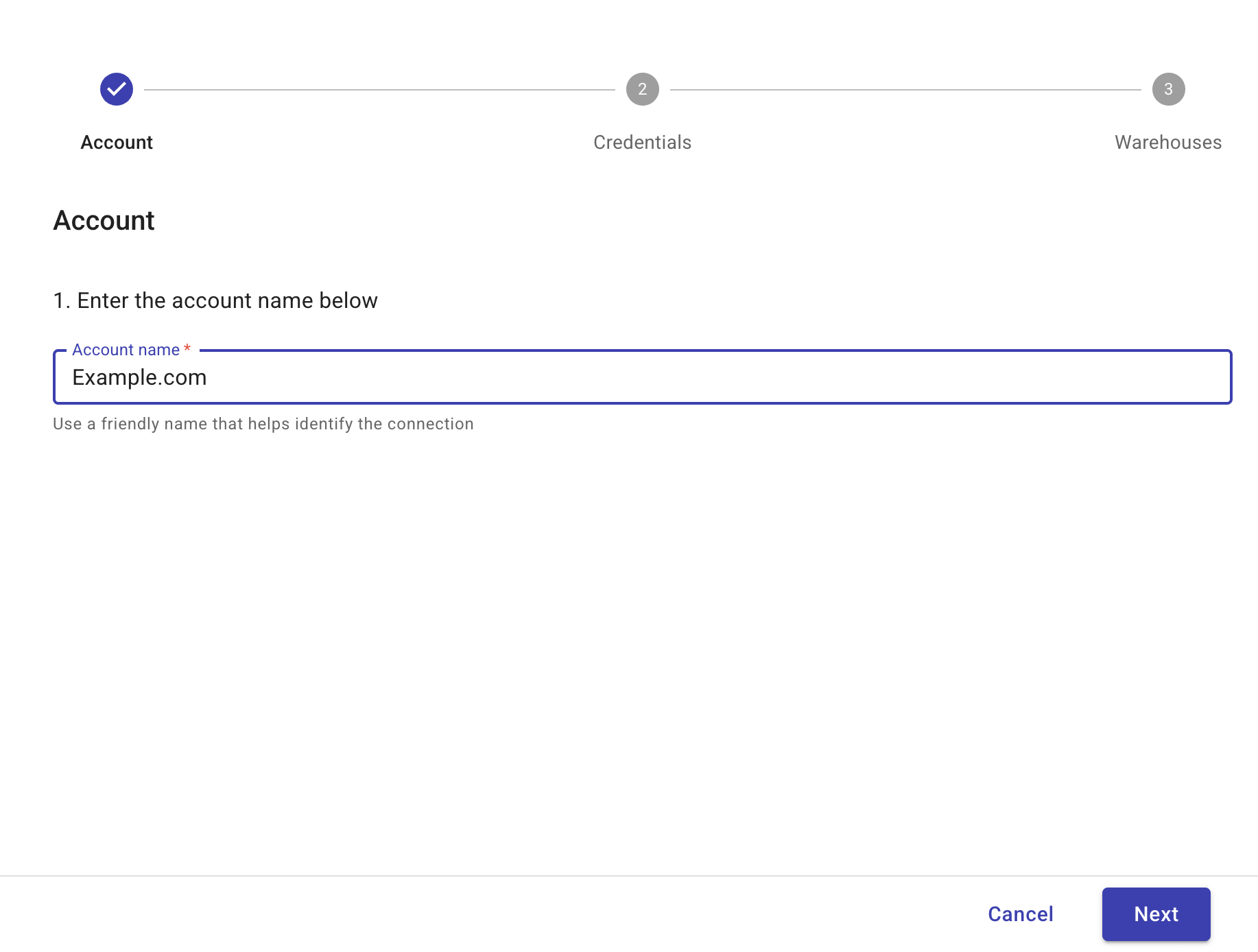Click the step 1 instruction text
Screen dimensions: 1258x952
[215, 300]
